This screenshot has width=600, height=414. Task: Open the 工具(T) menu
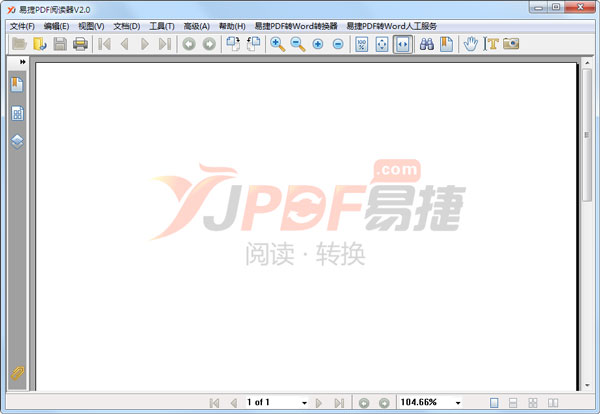[x=161, y=26]
